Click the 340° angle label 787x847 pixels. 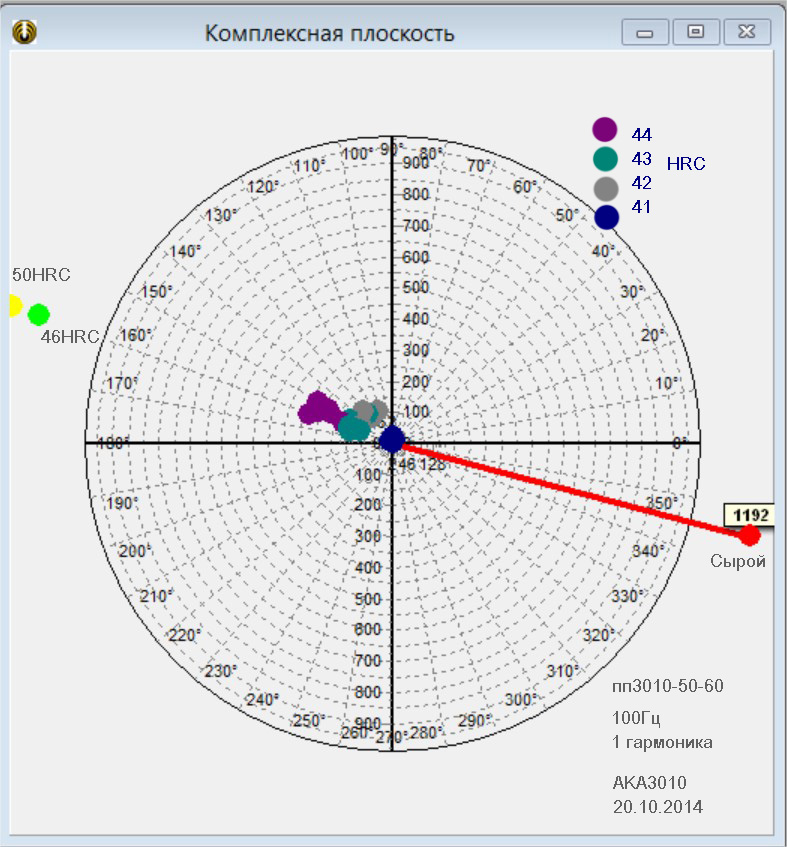[648, 552]
